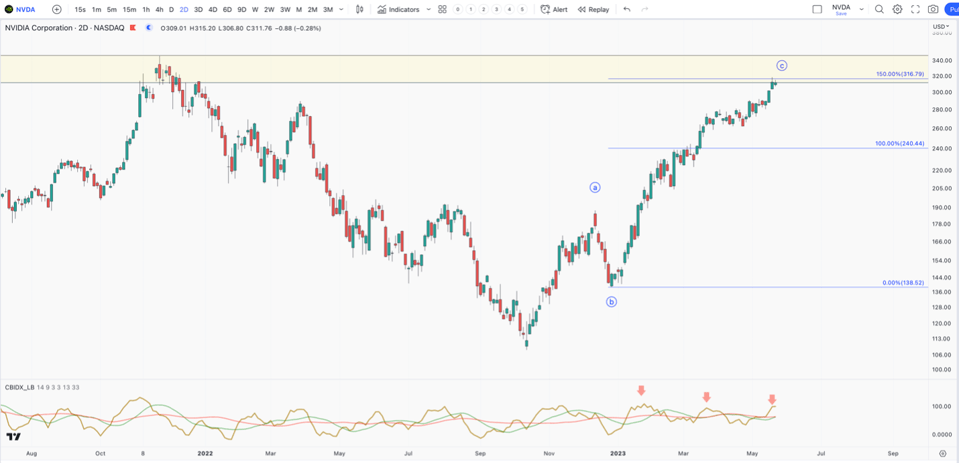Click the red flag next to NASDAQ
Viewport: 959px width, 465px height.
(x=133, y=28)
